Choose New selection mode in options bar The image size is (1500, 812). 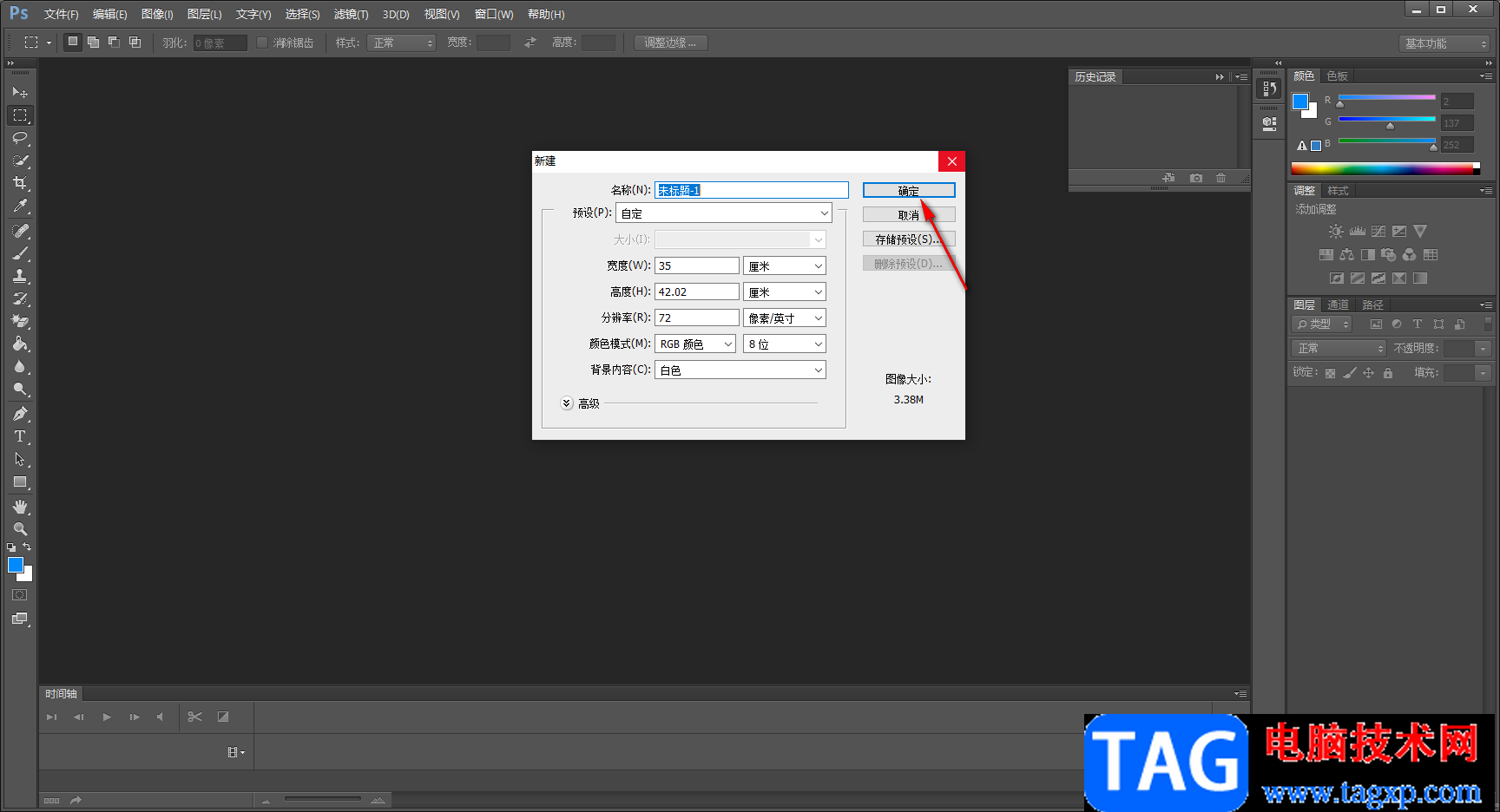[x=73, y=42]
